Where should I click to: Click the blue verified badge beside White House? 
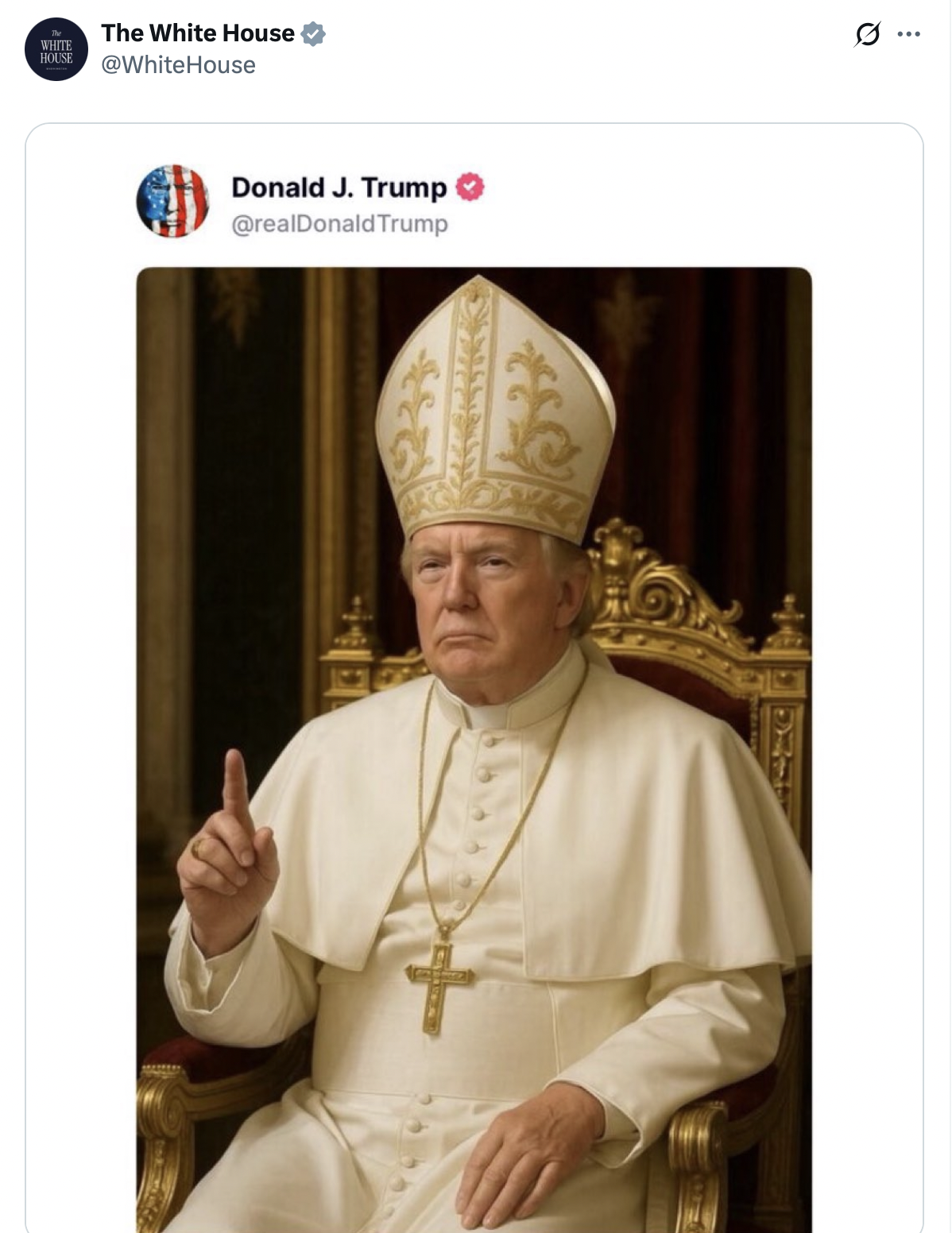(313, 34)
